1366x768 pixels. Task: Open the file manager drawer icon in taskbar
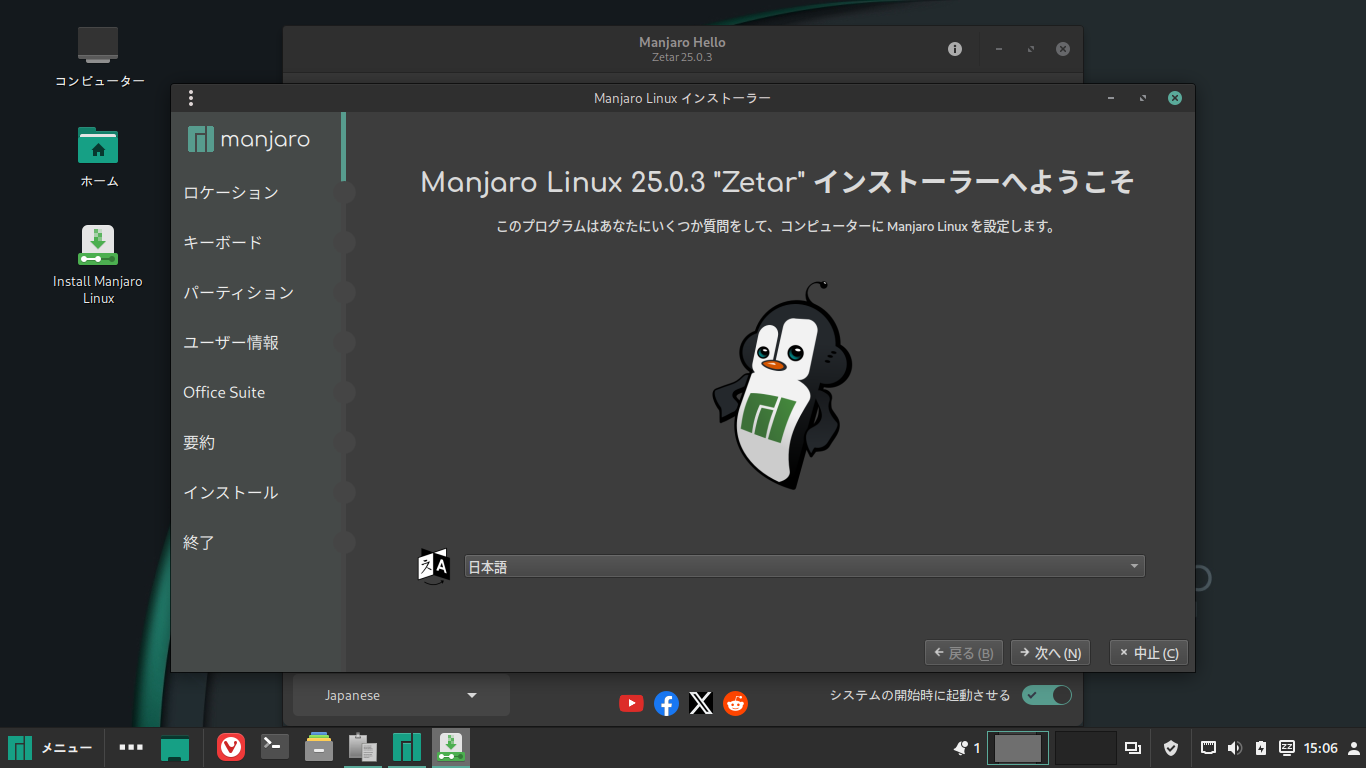tap(319, 747)
